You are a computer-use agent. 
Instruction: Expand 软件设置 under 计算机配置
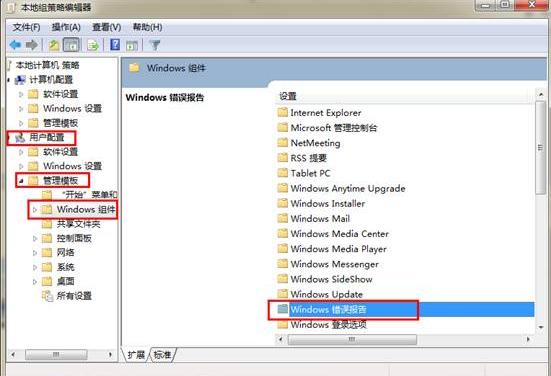[21, 94]
